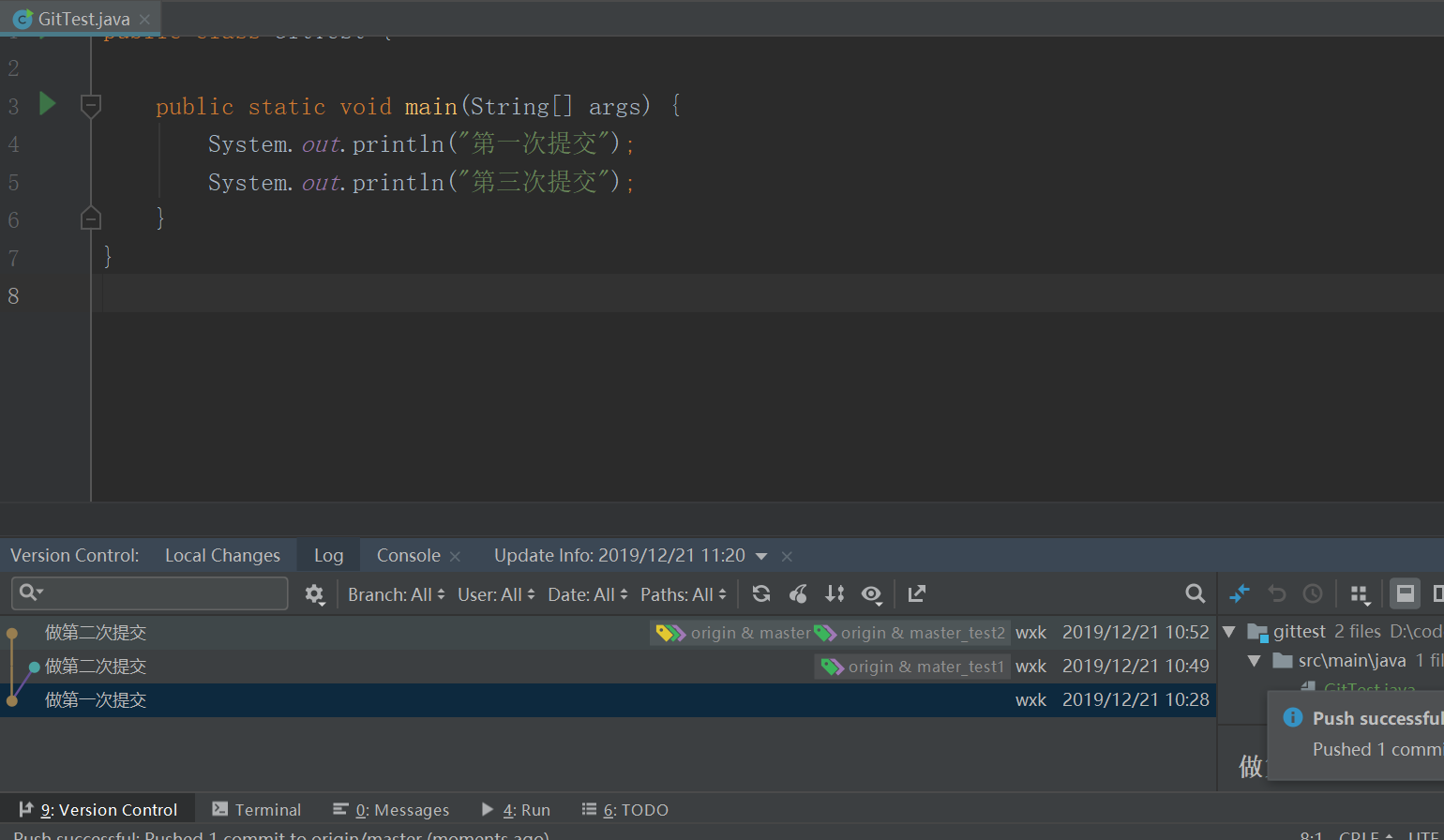
Task: Select the 做第一次提交 commit row
Action: tap(608, 700)
